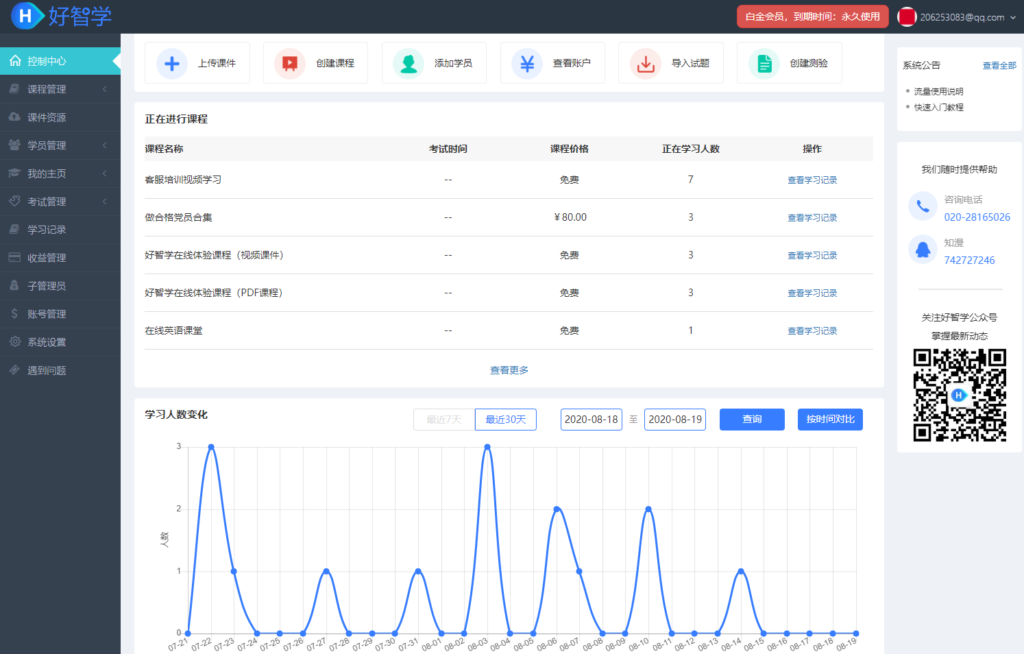Click the 正在学习人数 column header
Viewport: 1024px width, 654px height.
690,149
